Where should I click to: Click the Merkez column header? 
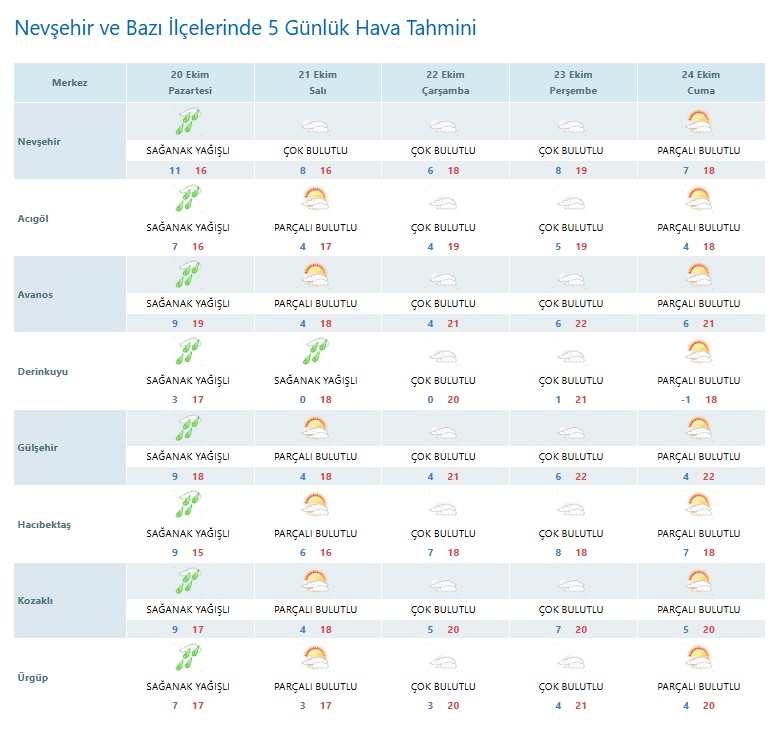click(70, 82)
